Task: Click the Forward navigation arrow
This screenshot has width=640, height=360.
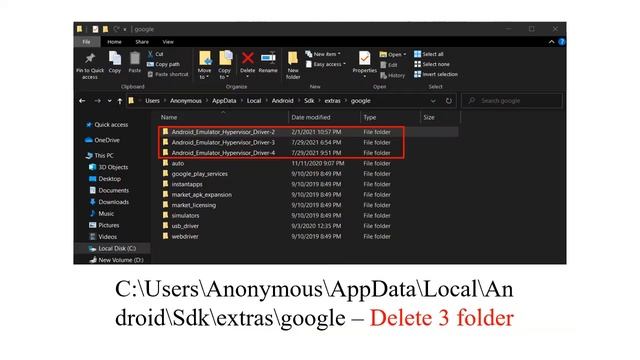Action: 97,101
